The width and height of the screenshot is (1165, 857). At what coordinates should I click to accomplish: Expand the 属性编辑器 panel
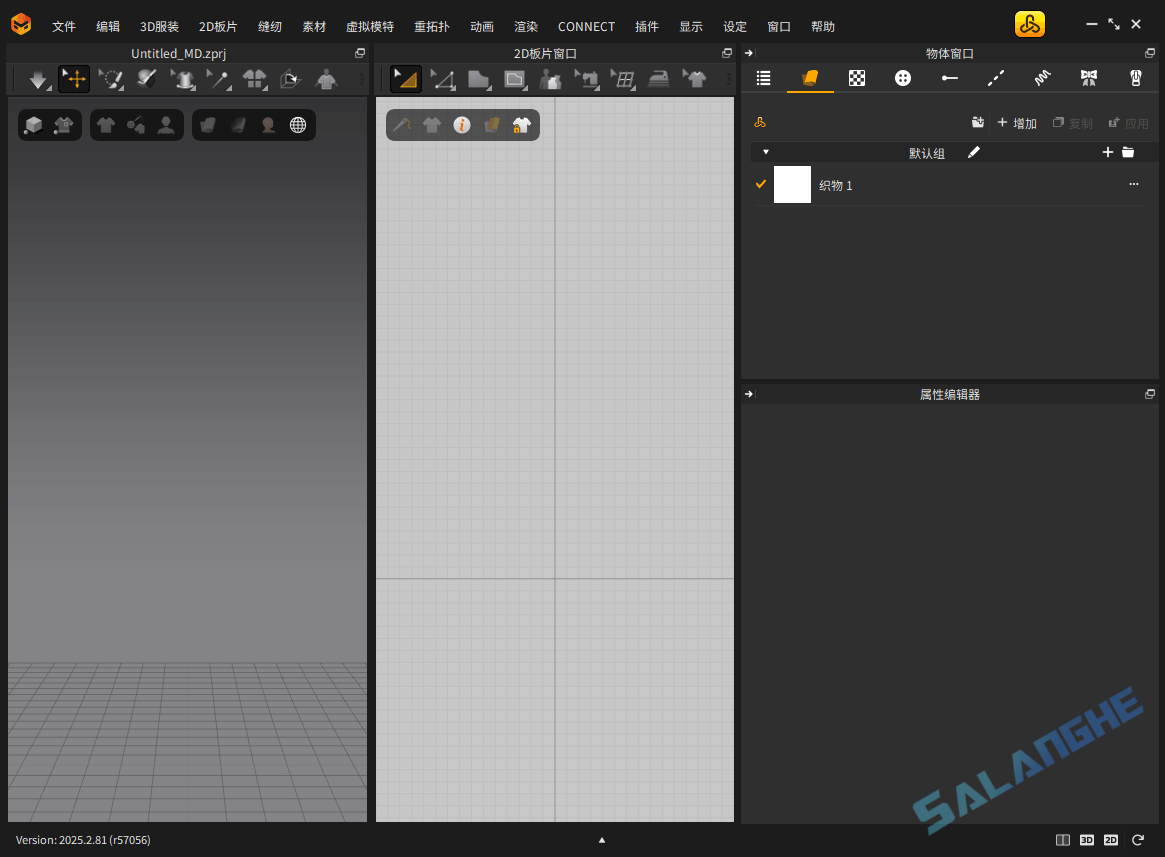(748, 393)
